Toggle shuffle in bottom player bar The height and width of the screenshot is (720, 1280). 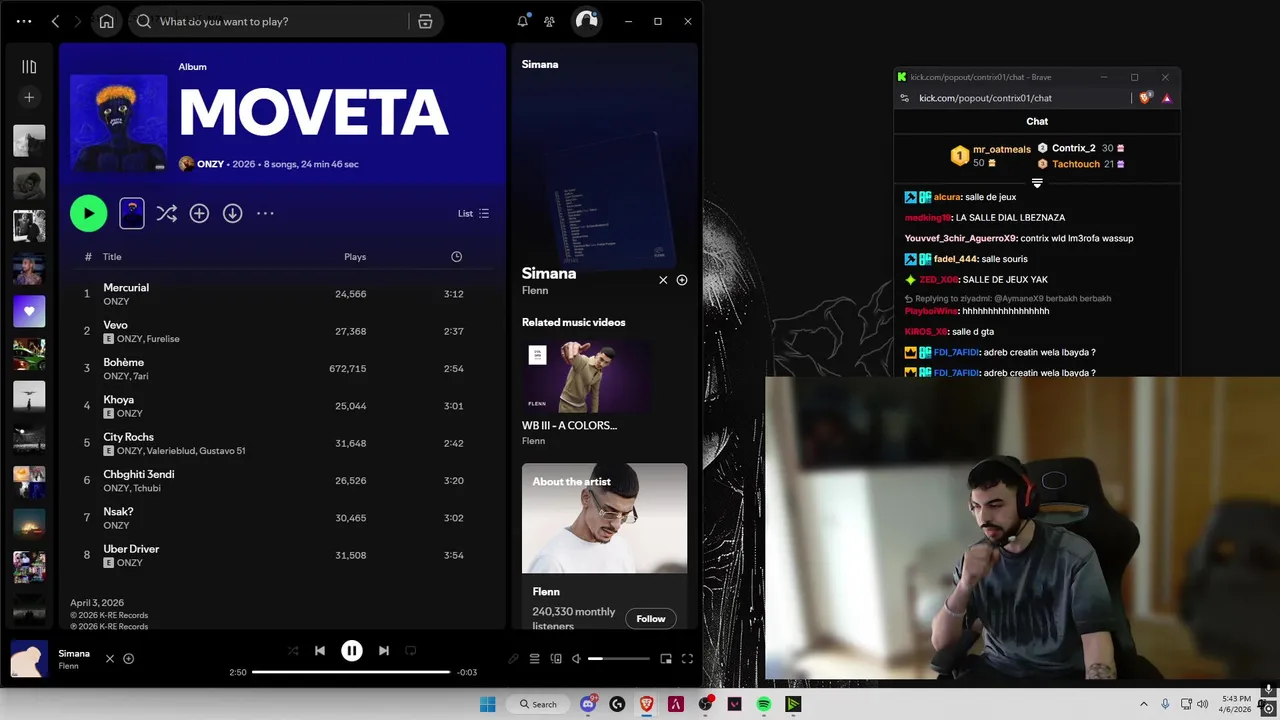[293, 650]
